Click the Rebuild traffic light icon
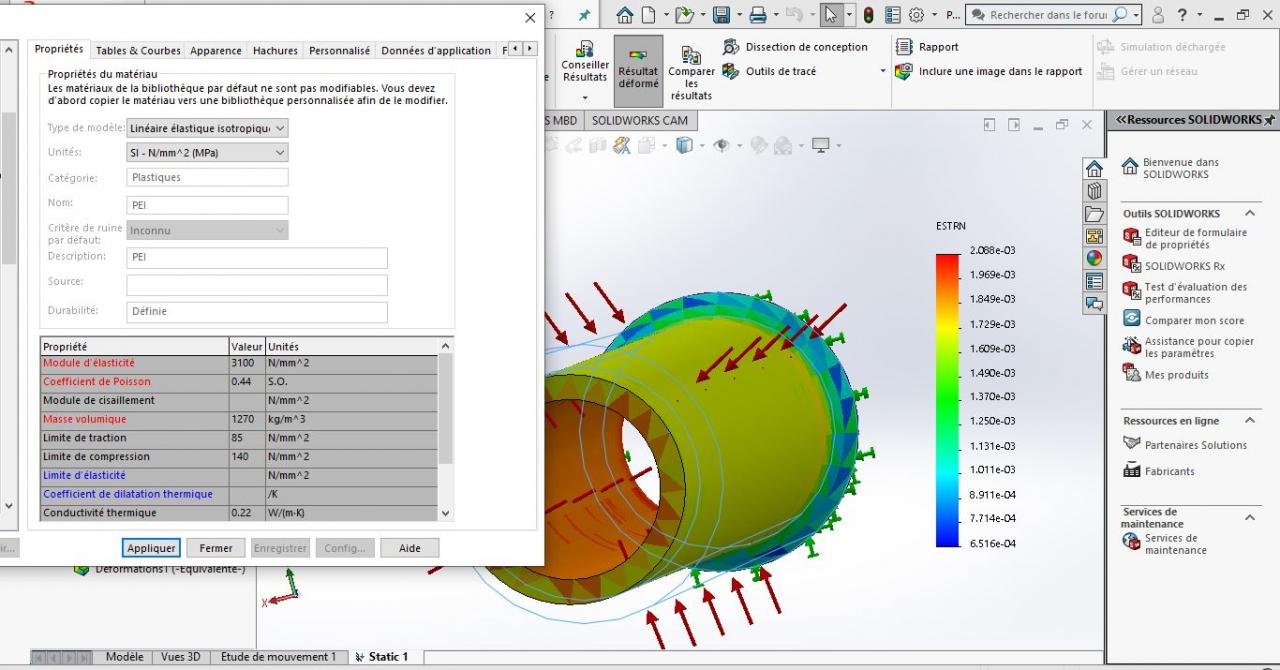The image size is (1280, 670). (x=868, y=15)
